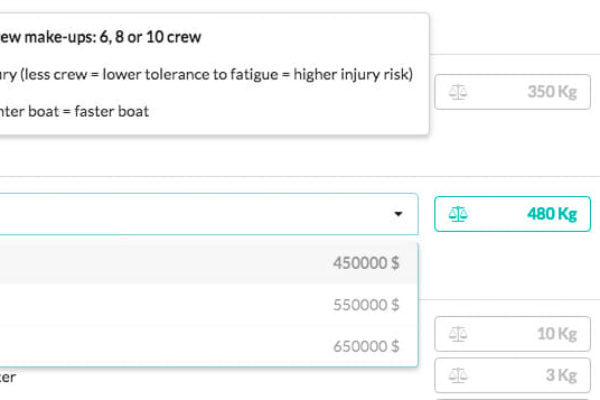This screenshot has height=400, width=600.
Task: Click the scale icon beside 3 Kg
Action: point(458,376)
